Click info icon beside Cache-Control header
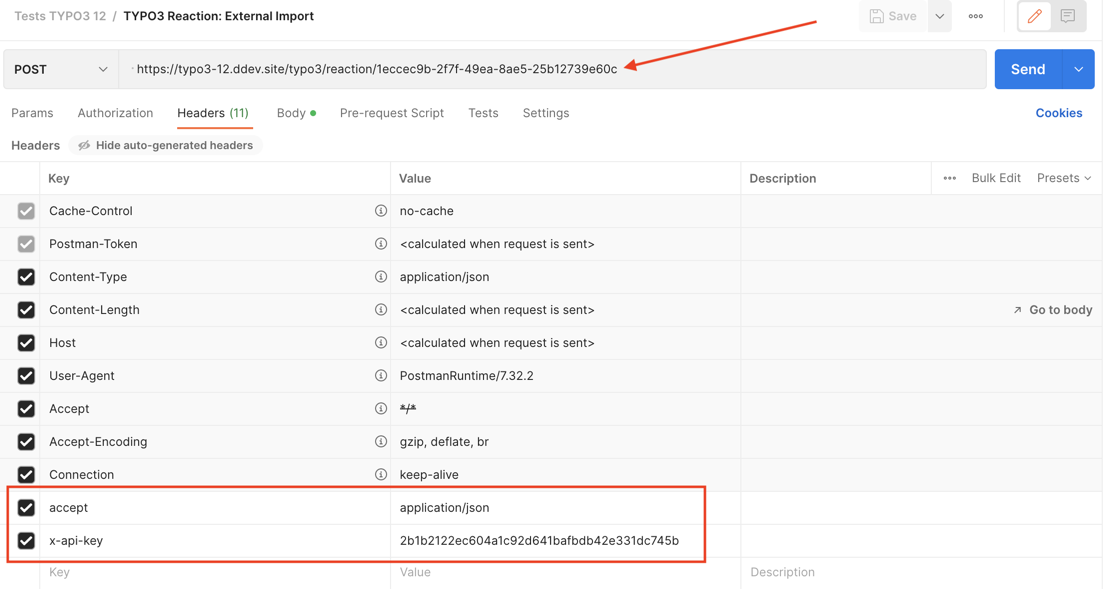The width and height of the screenshot is (1115, 589). 380,211
